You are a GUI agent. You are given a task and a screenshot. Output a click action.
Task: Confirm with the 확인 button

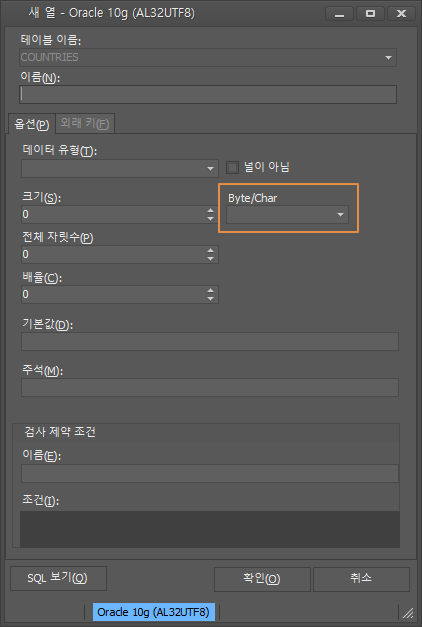(x=262, y=579)
